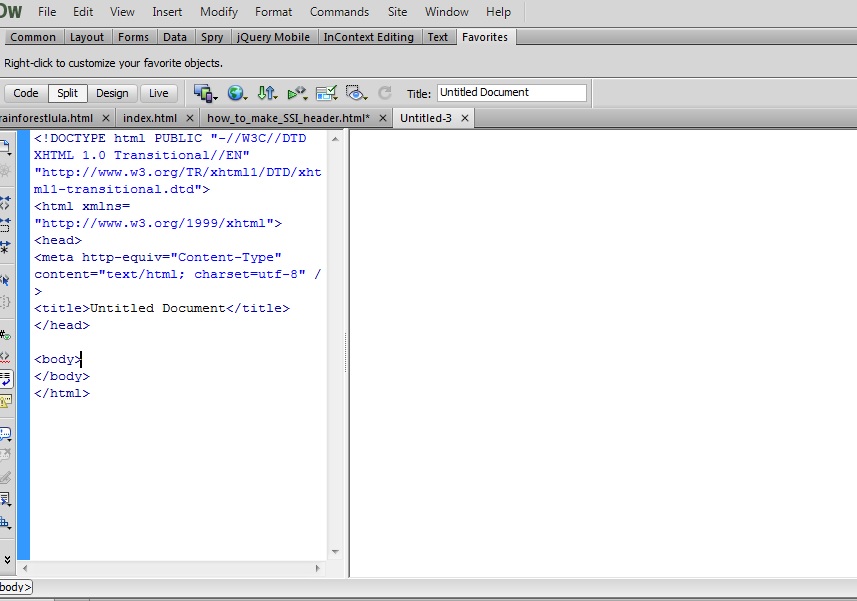Select the jQuery Mobile insert tab
This screenshot has width=857, height=601.
(273, 37)
